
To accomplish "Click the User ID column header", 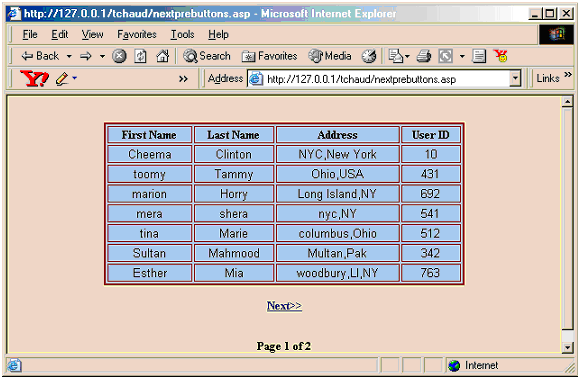I will tap(431, 135).
